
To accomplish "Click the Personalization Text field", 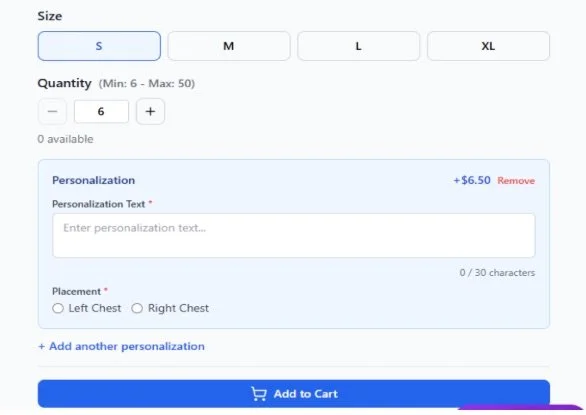I will [294, 236].
